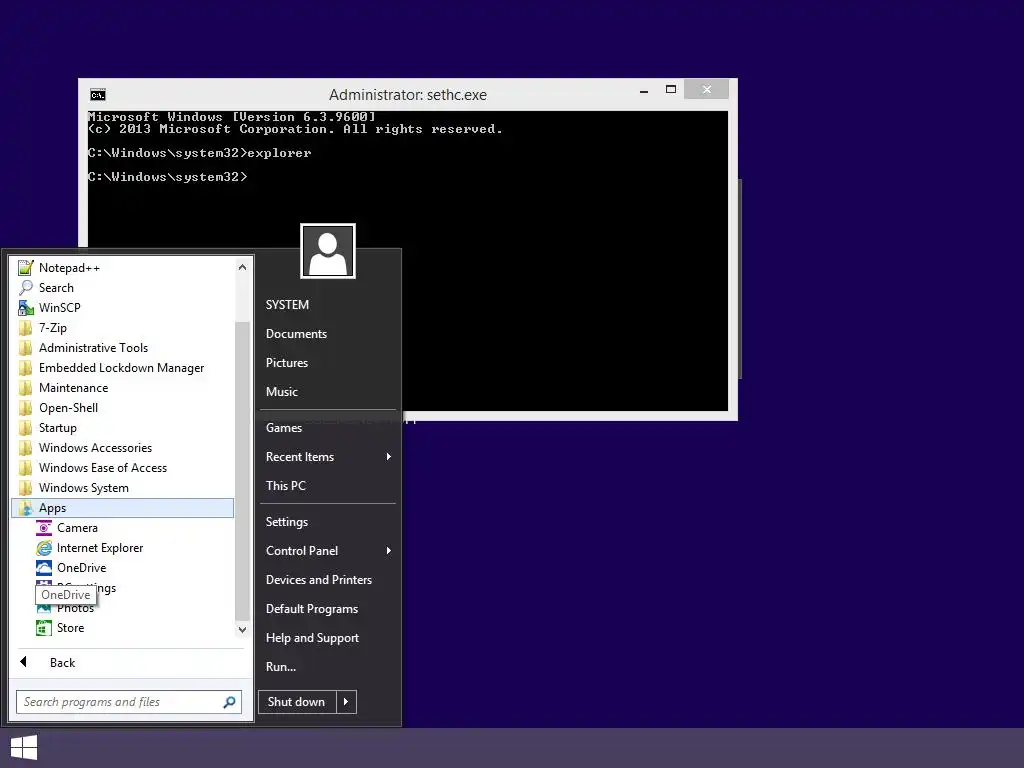Open the Embedded Lockdown Manager folder
1024x768 pixels.
click(123, 368)
